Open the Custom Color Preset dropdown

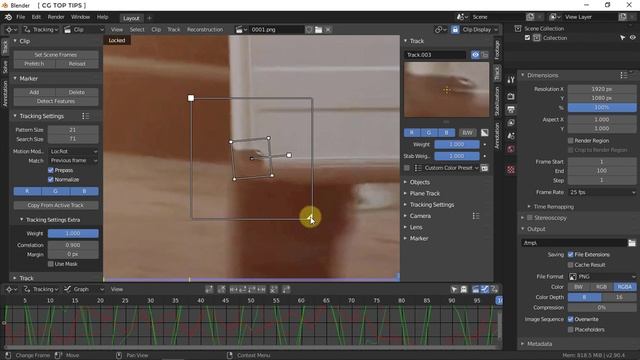click(447, 168)
